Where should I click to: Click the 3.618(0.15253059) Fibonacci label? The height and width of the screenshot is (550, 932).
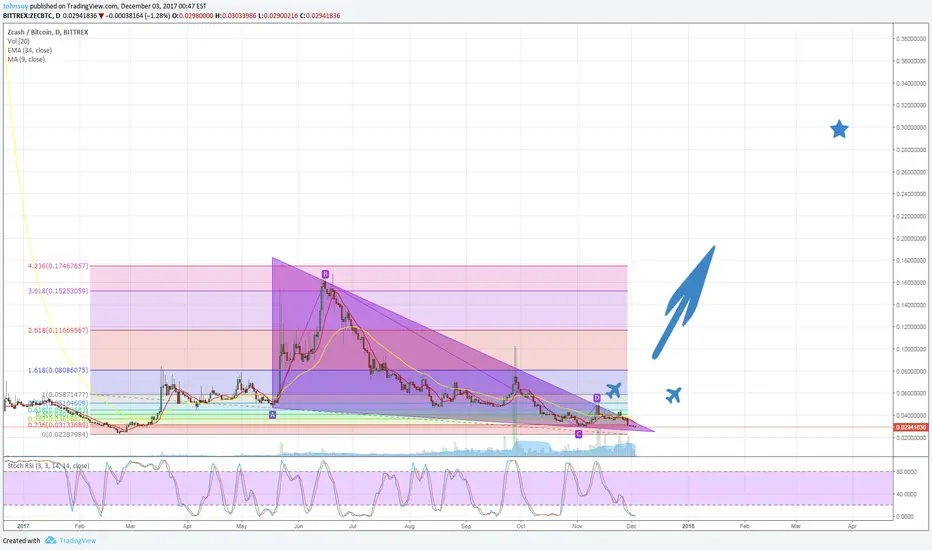point(58,291)
